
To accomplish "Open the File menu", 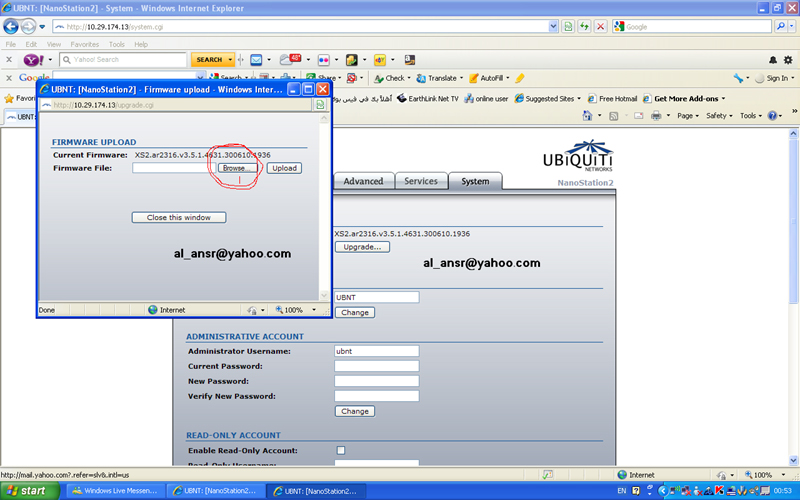I will click(x=11, y=44).
